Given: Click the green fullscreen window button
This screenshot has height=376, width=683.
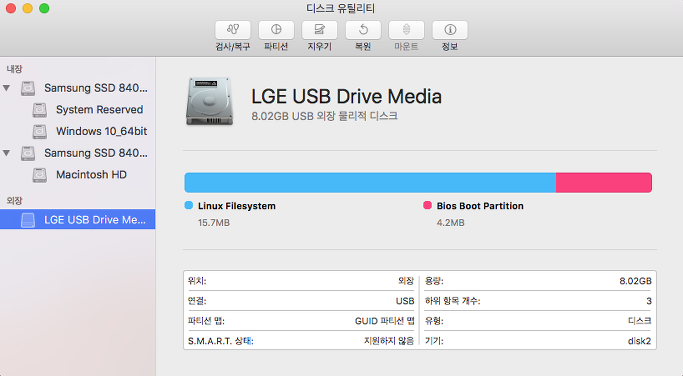Looking at the screenshot, I should (44, 8).
